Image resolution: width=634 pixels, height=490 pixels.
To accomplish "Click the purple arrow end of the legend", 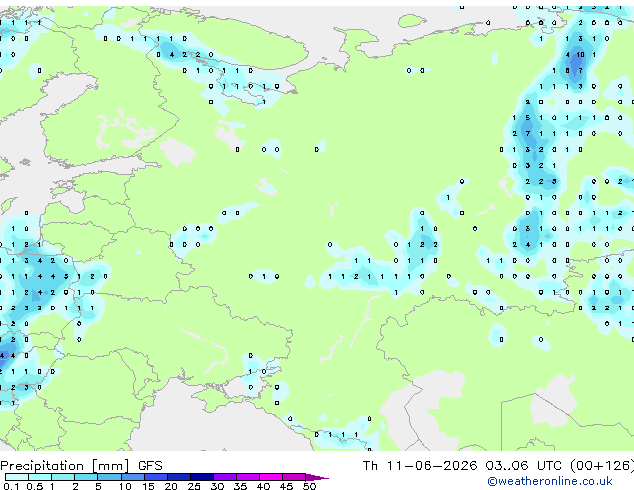I will click(x=317, y=477).
